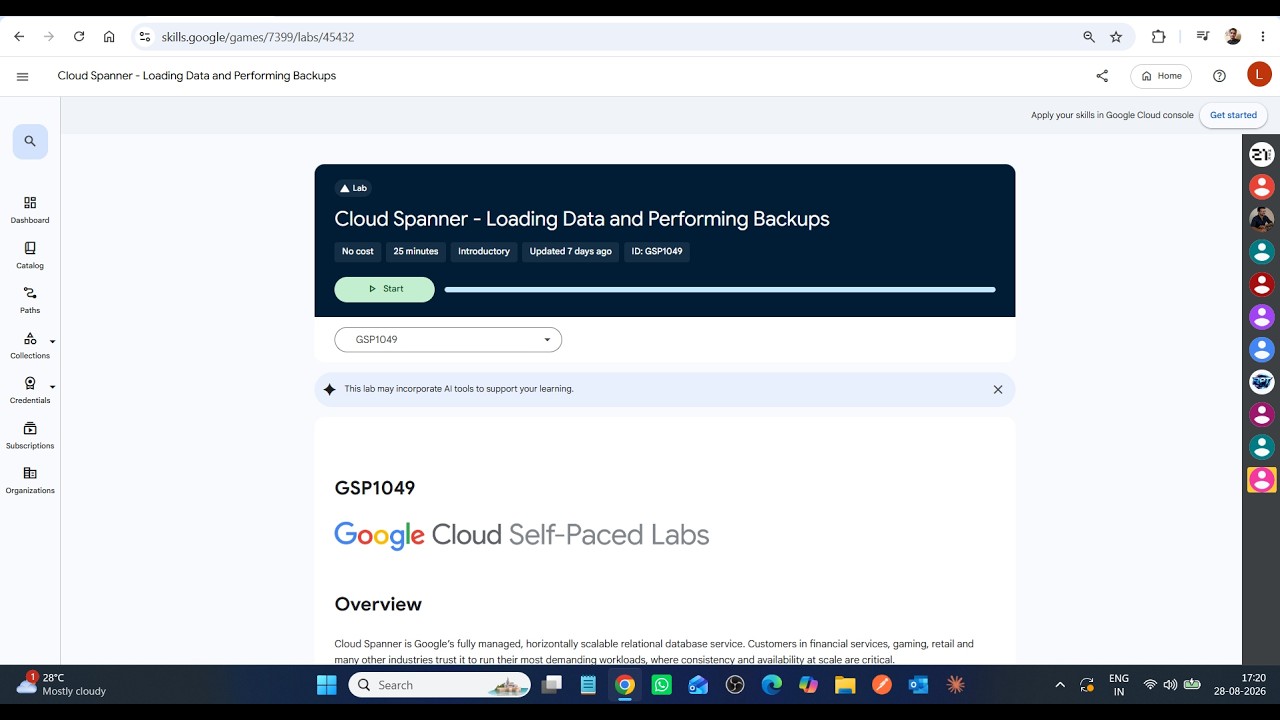Expand the Collections sidebar submenu
Viewport: 1280px width, 720px height.
pyautogui.click(x=52, y=342)
